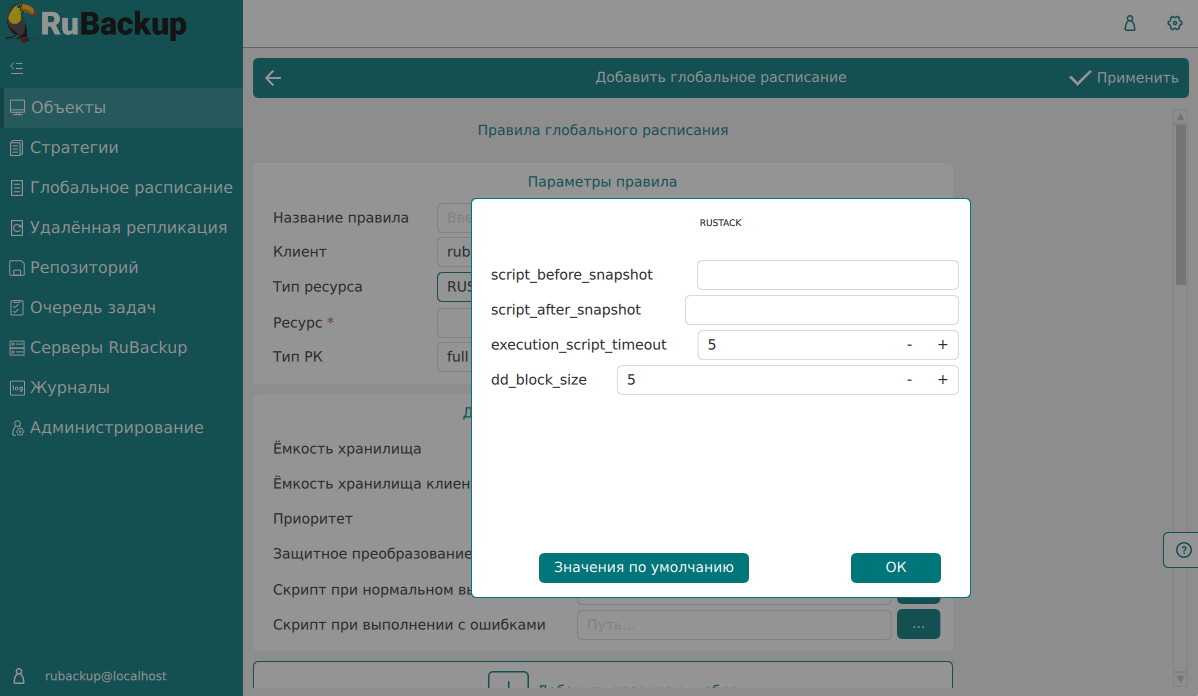Reset with Значения по умолчанию button
Screen dimensions: 1198x696
(x=644, y=567)
